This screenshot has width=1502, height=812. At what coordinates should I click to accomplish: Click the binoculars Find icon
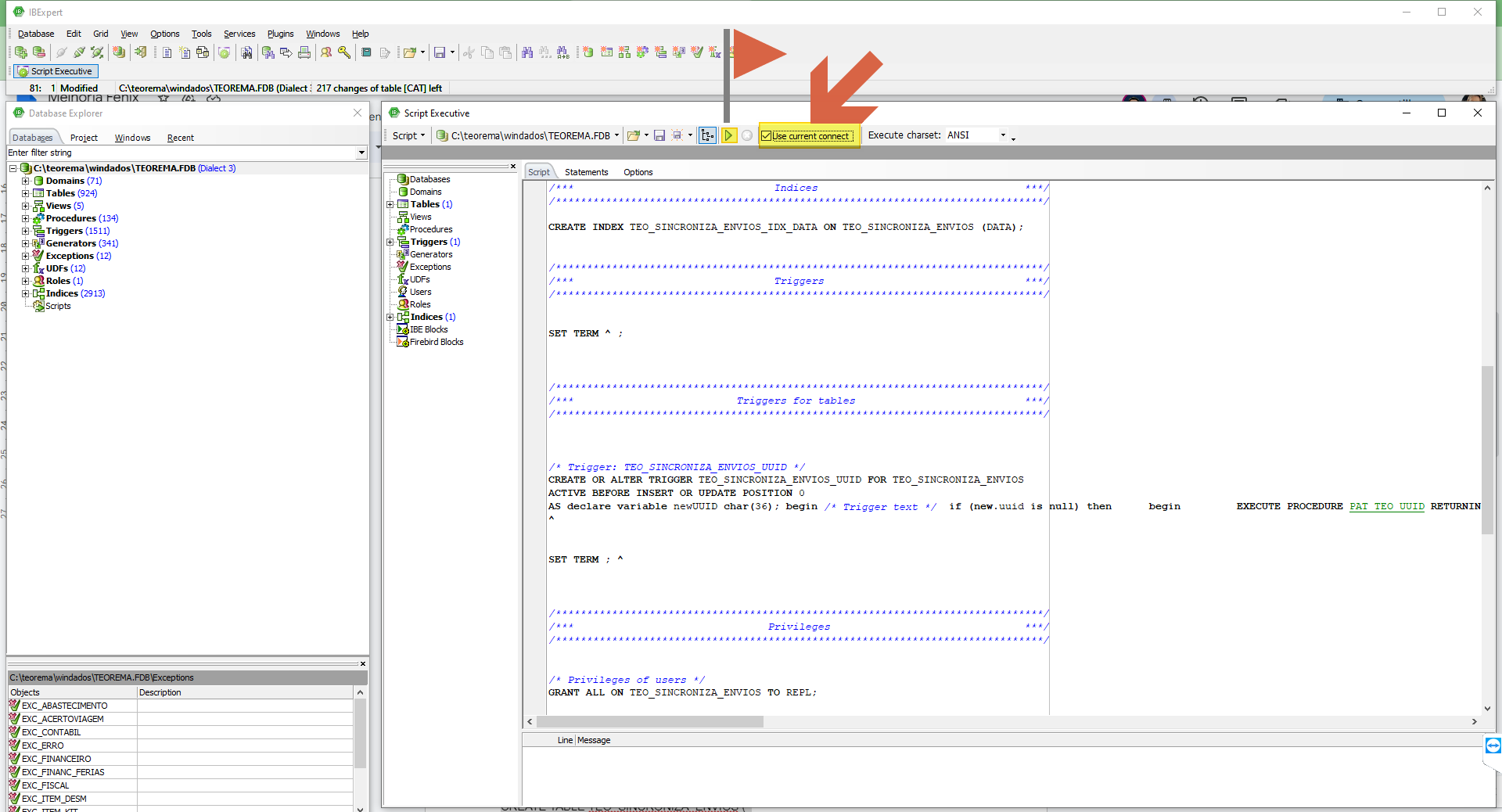tap(527, 52)
